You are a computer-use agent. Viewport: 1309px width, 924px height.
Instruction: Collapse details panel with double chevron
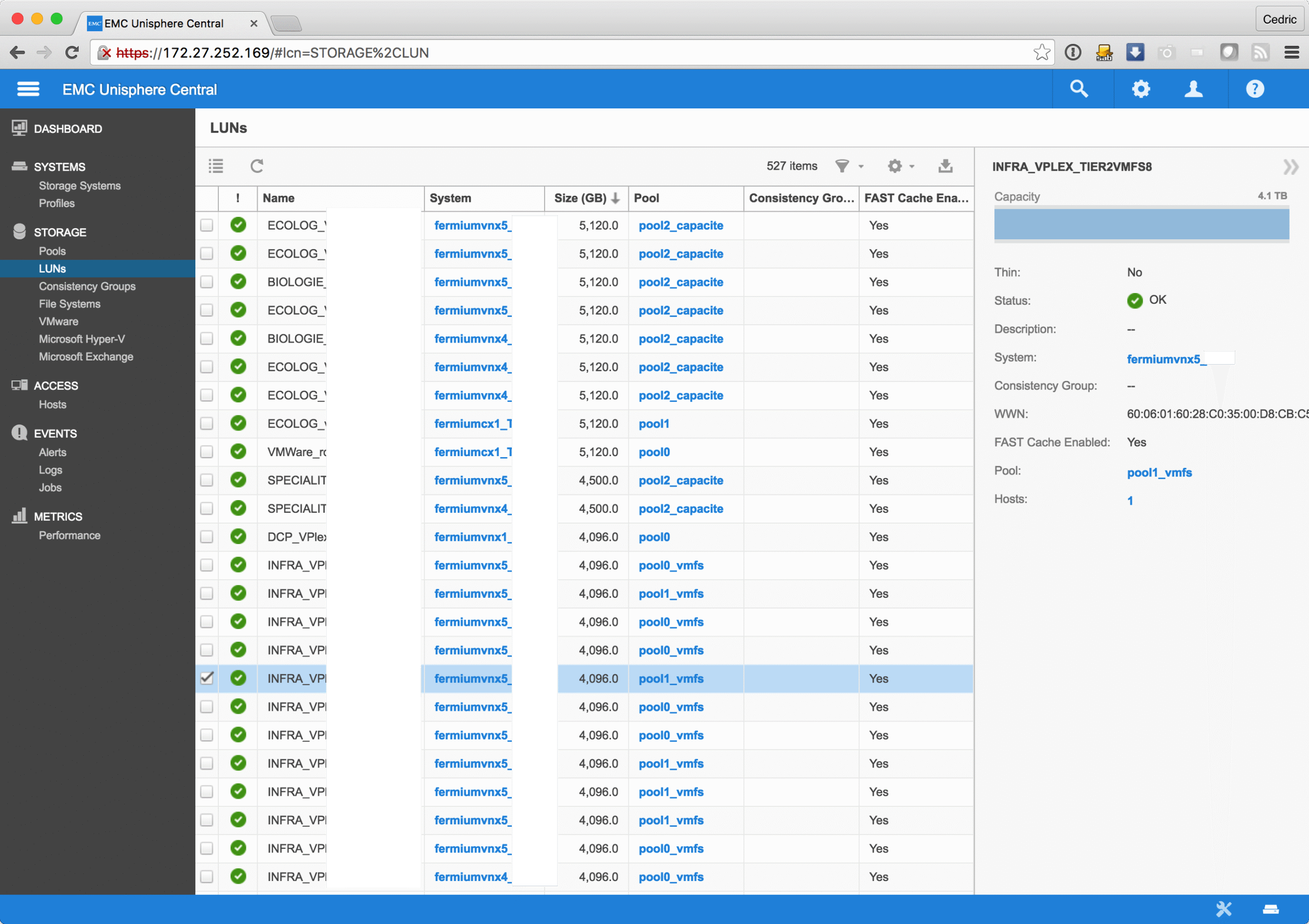click(1290, 167)
